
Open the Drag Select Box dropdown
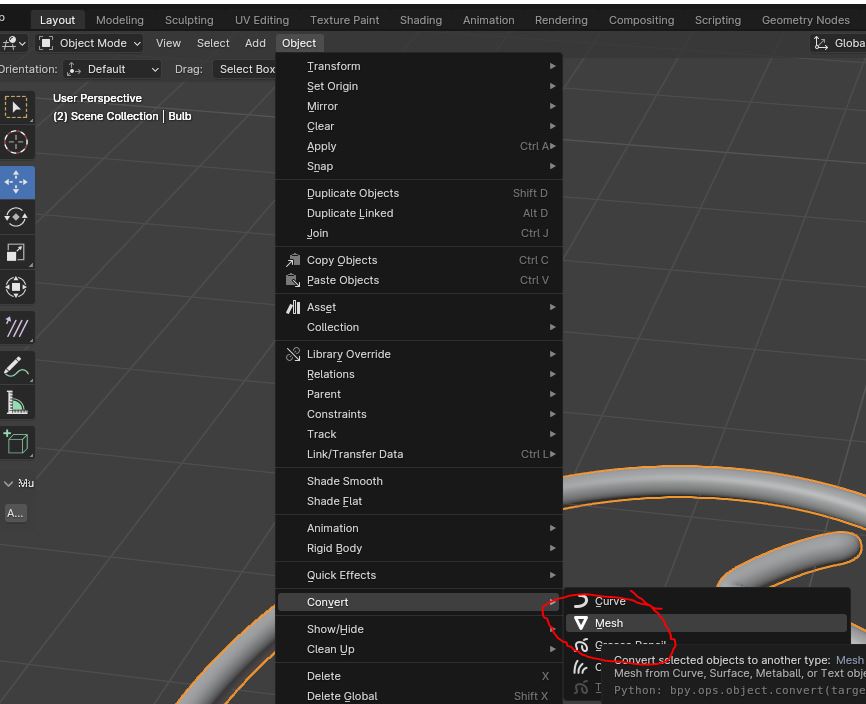247,69
